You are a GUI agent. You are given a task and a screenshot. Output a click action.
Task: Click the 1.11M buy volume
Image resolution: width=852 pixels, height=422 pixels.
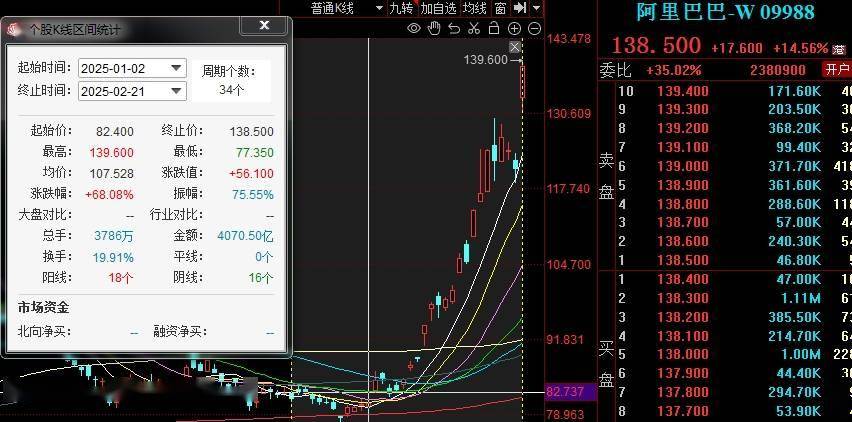(x=799, y=298)
